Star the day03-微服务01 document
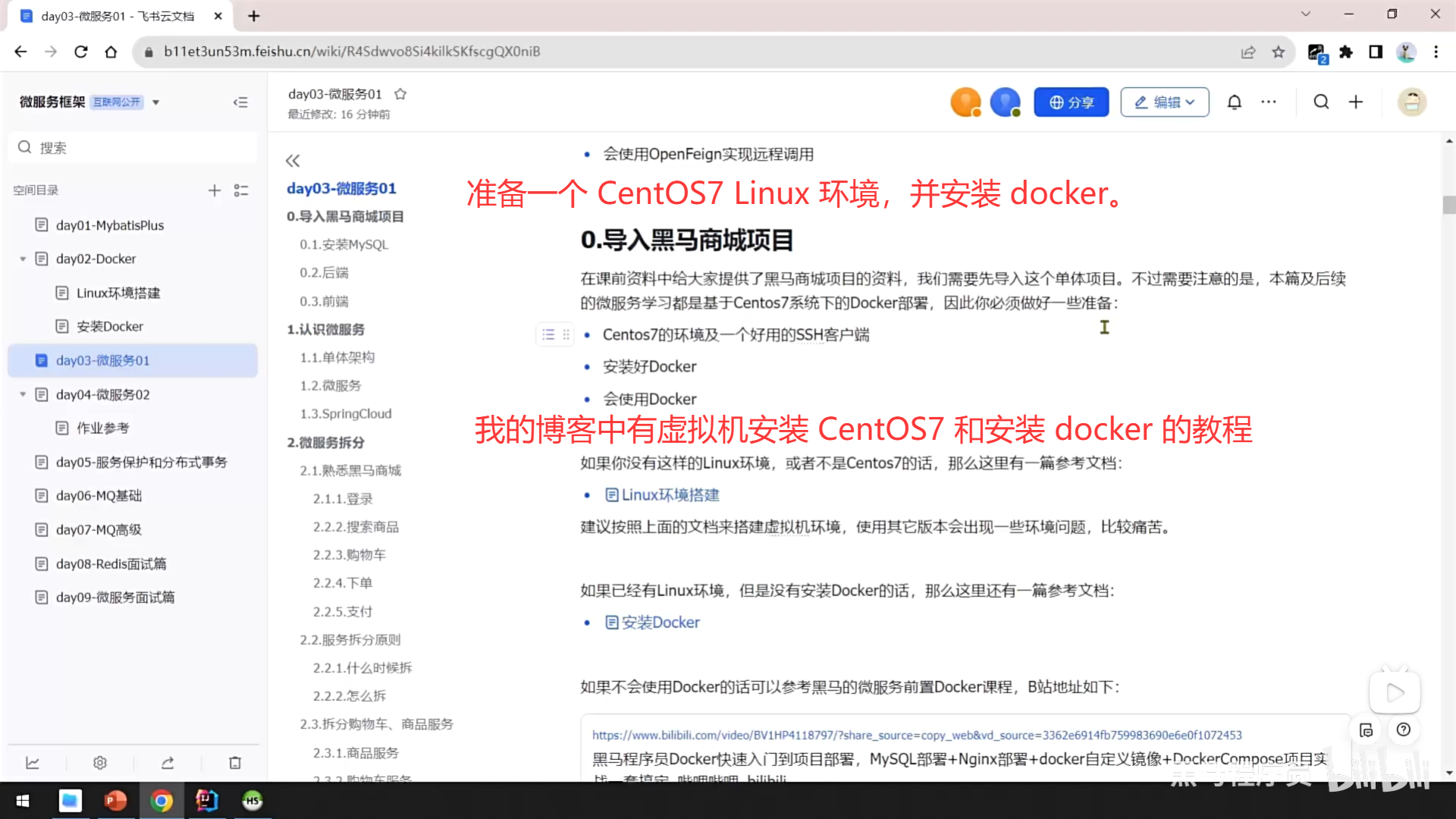 pyautogui.click(x=400, y=94)
